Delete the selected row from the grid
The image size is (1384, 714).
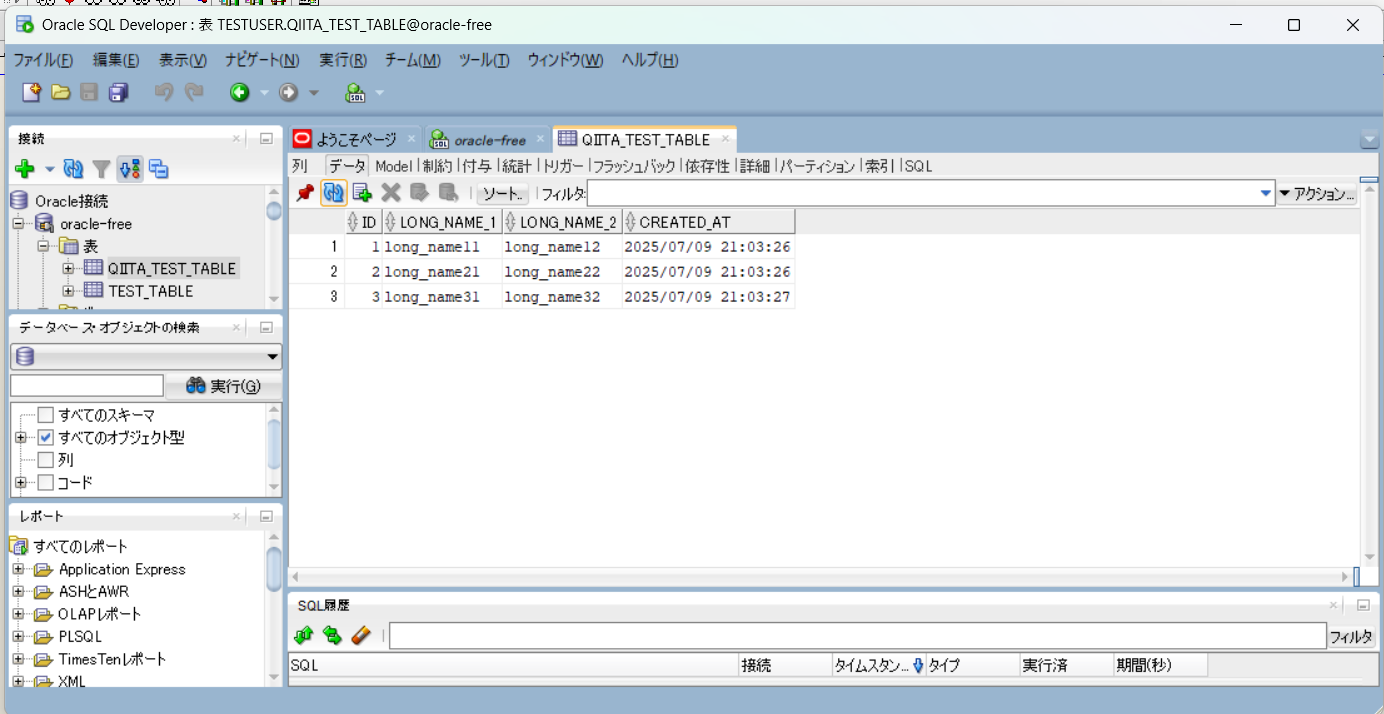[x=392, y=193]
